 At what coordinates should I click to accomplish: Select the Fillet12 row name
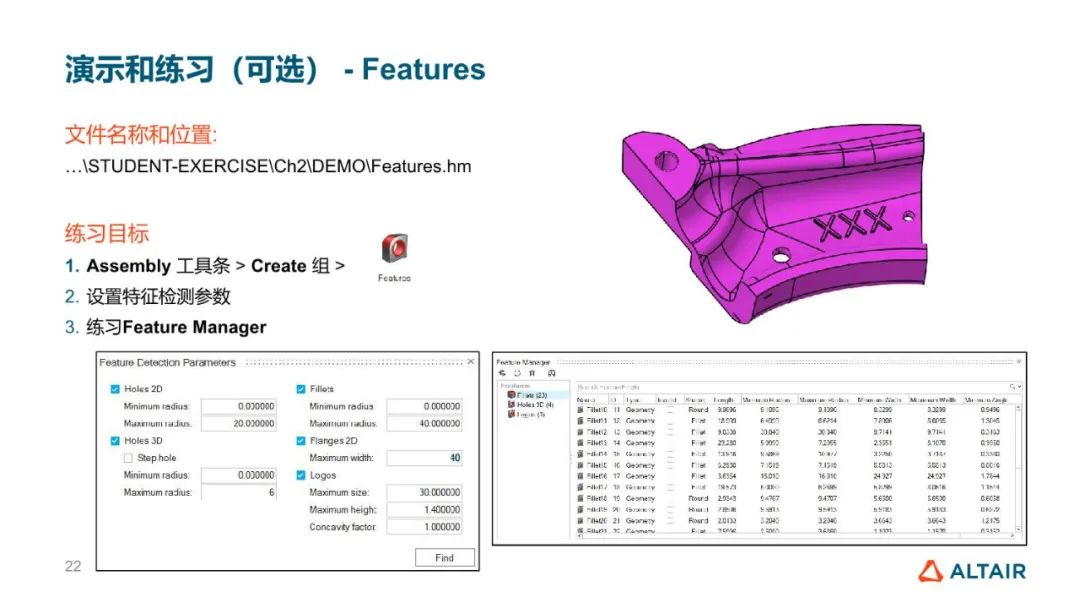pyautogui.click(x=596, y=432)
